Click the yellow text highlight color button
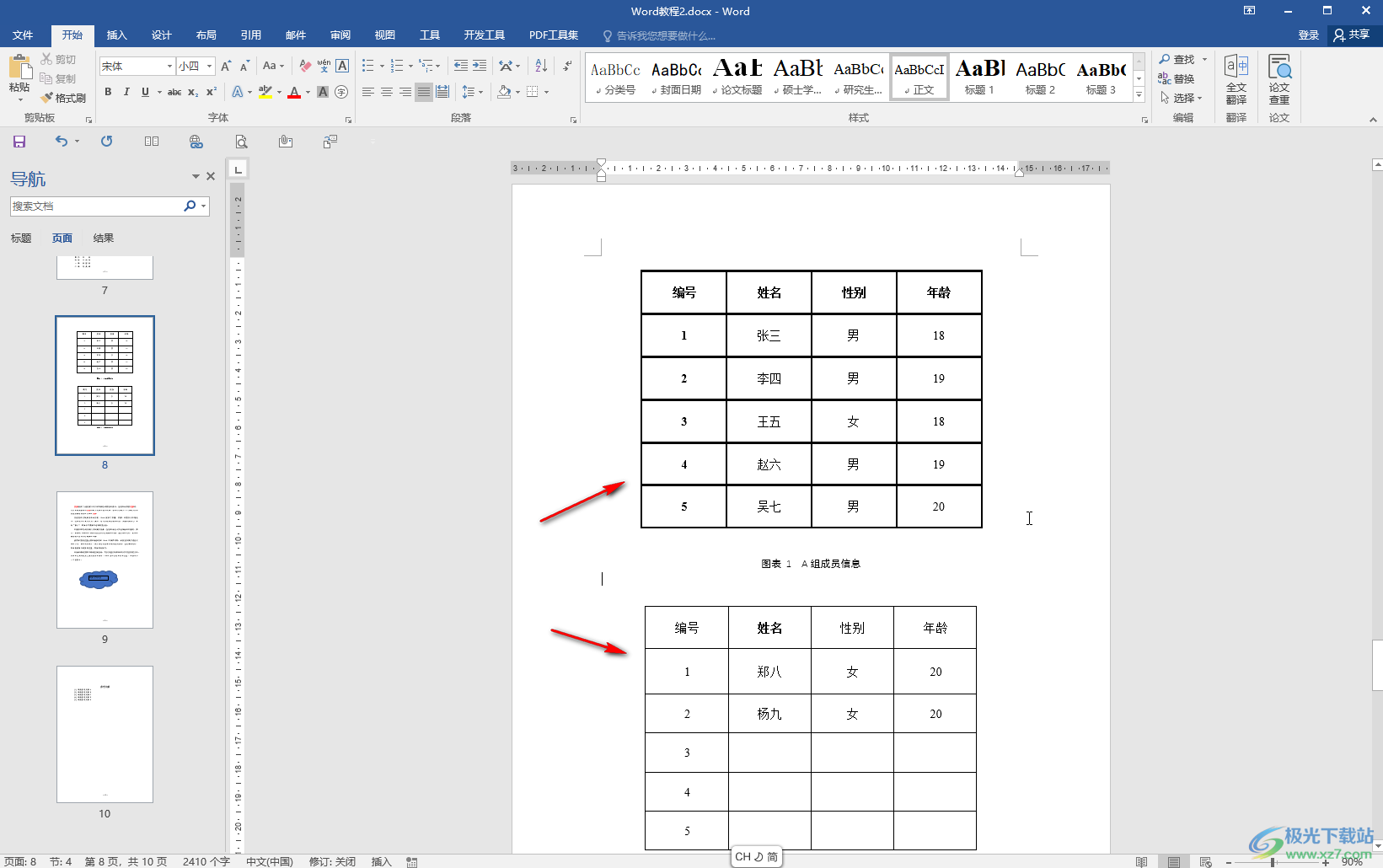Screen dimensions: 1383x868 pos(265,92)
